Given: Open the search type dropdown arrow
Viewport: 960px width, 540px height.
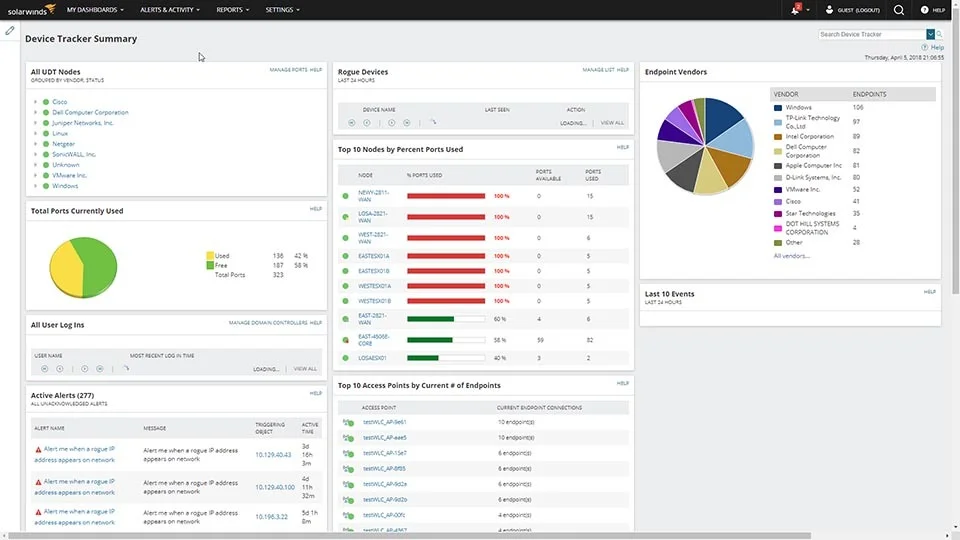Looking at the screenshot, I should [930, 34].
